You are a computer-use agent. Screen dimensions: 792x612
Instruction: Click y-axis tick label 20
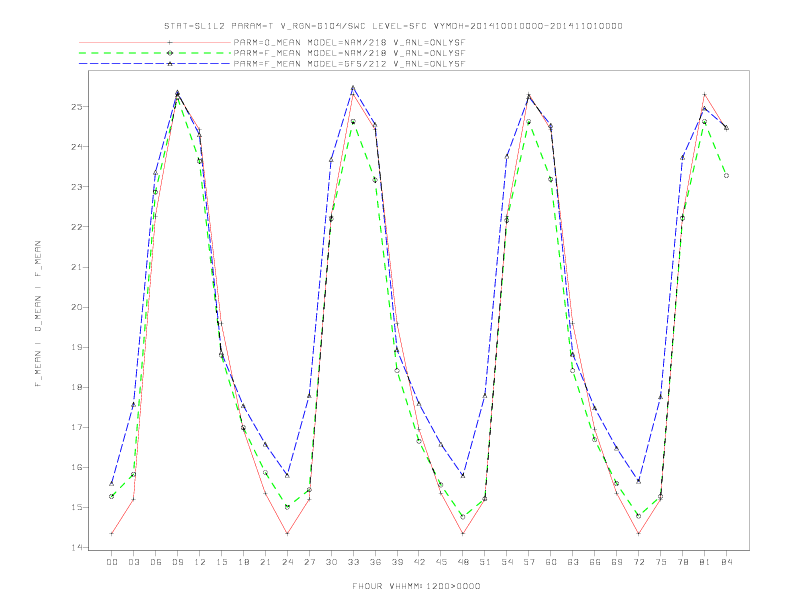point(76,307)
